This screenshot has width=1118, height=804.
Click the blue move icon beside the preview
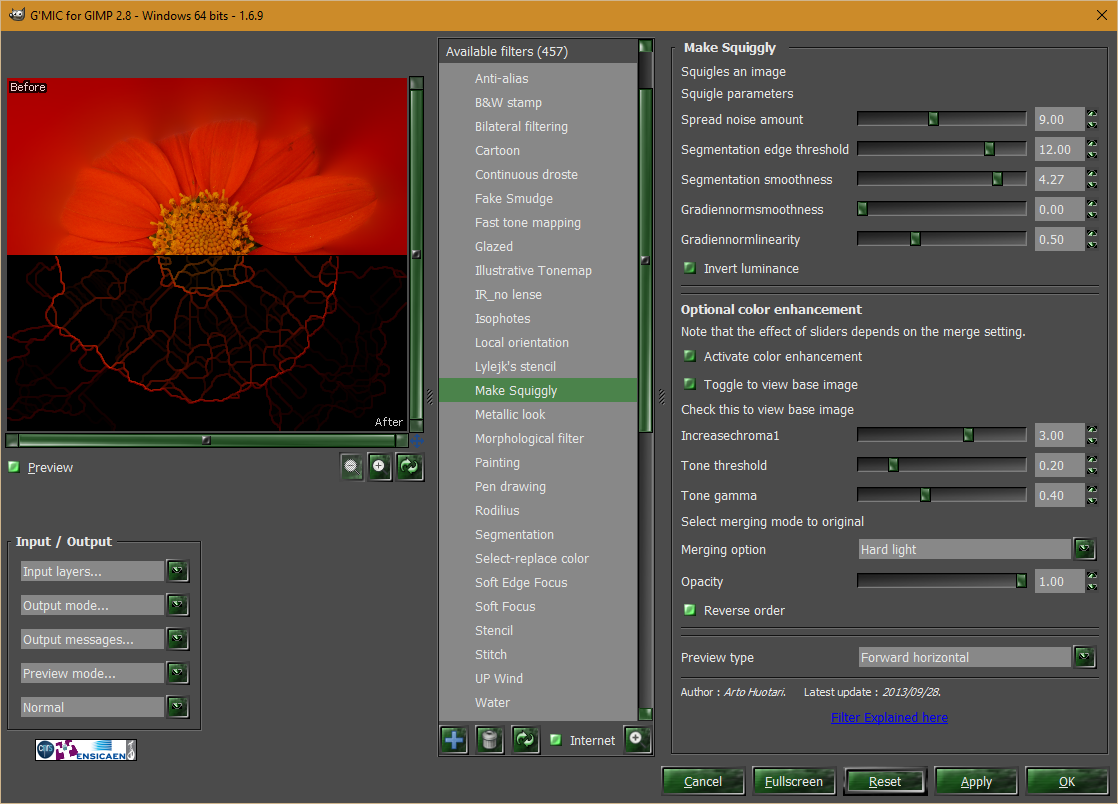coord(418,441)
